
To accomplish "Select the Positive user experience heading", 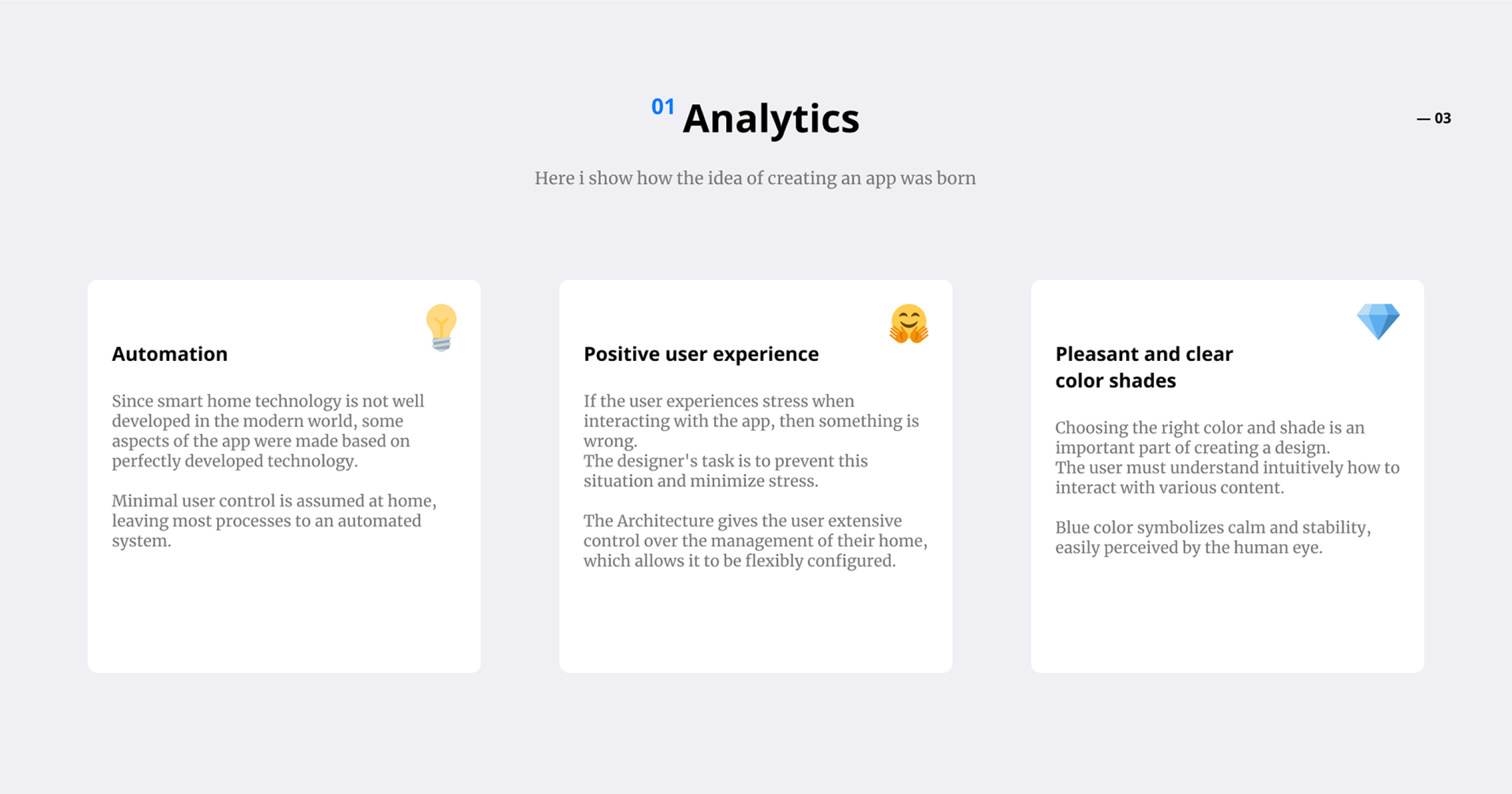I will pyautogui.click(x=701, y=355).
